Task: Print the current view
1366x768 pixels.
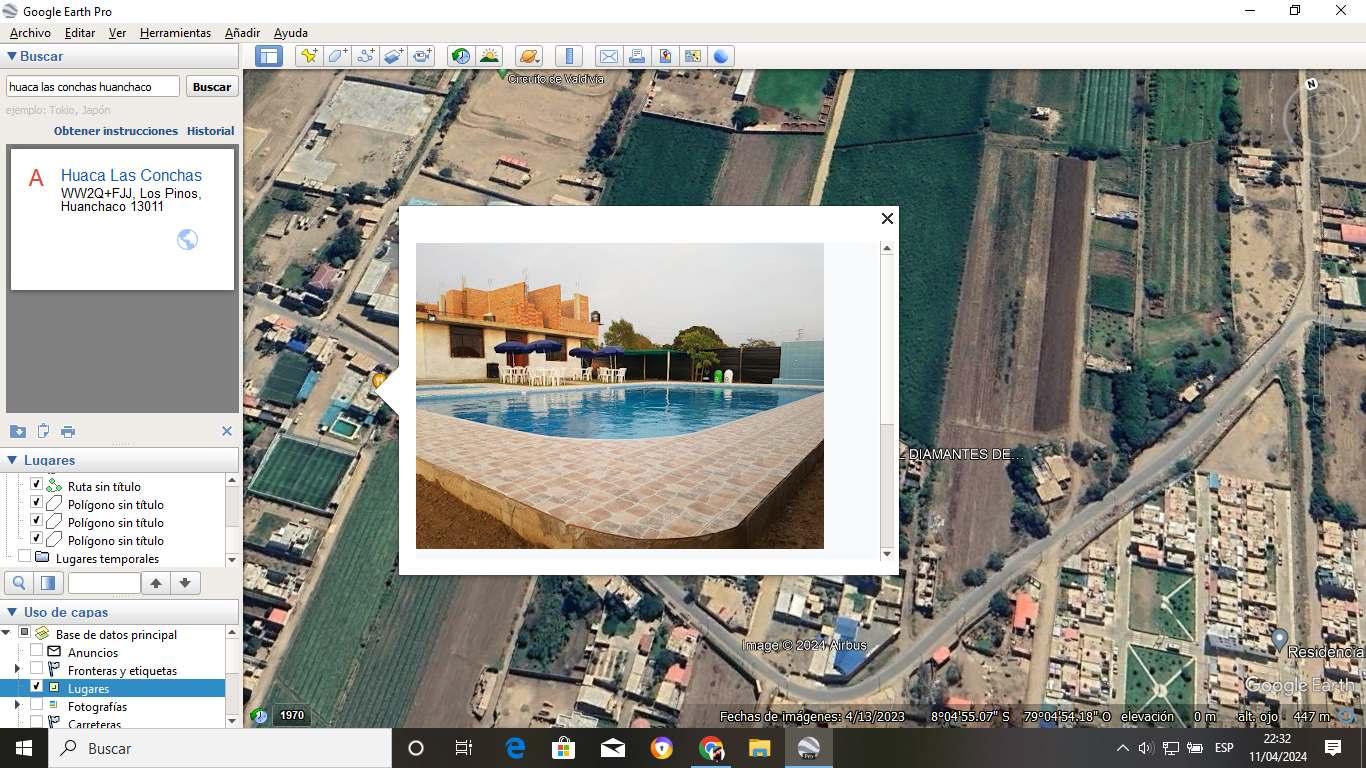Action: (x=636, y=56)
